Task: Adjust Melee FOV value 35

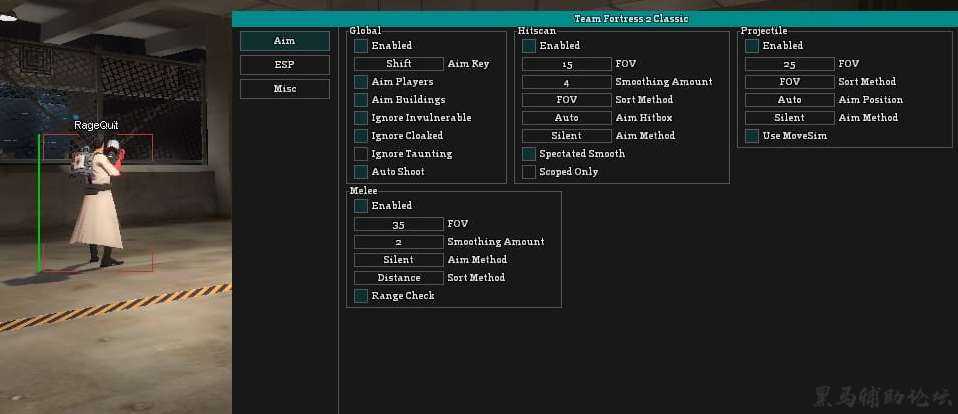Action: pos(399,224)
